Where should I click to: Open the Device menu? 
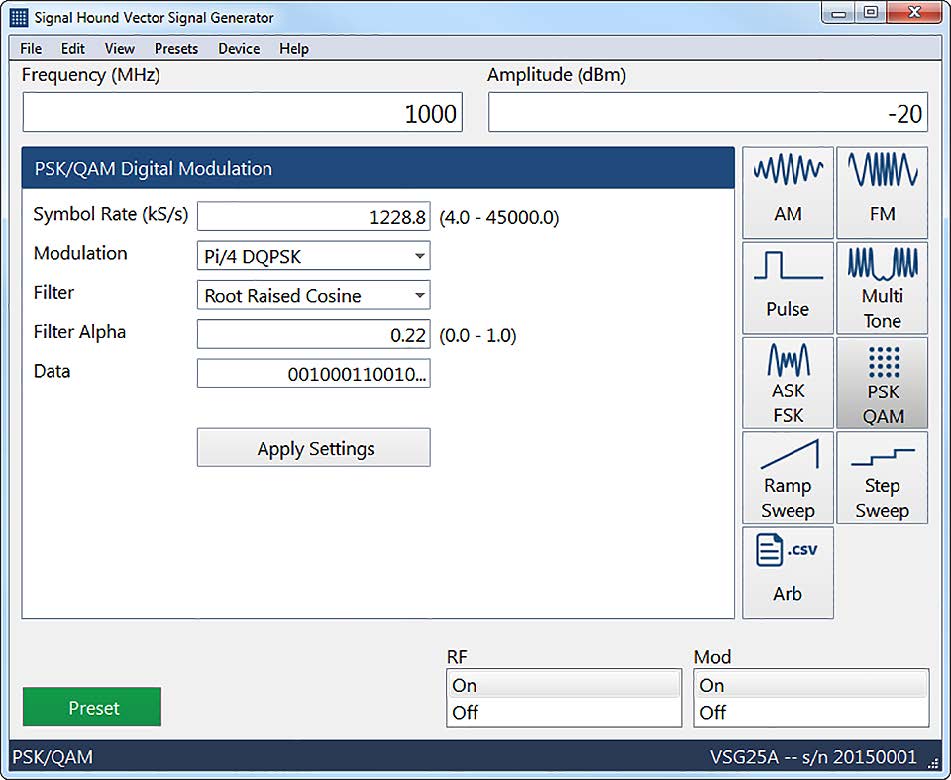[239, 48]
